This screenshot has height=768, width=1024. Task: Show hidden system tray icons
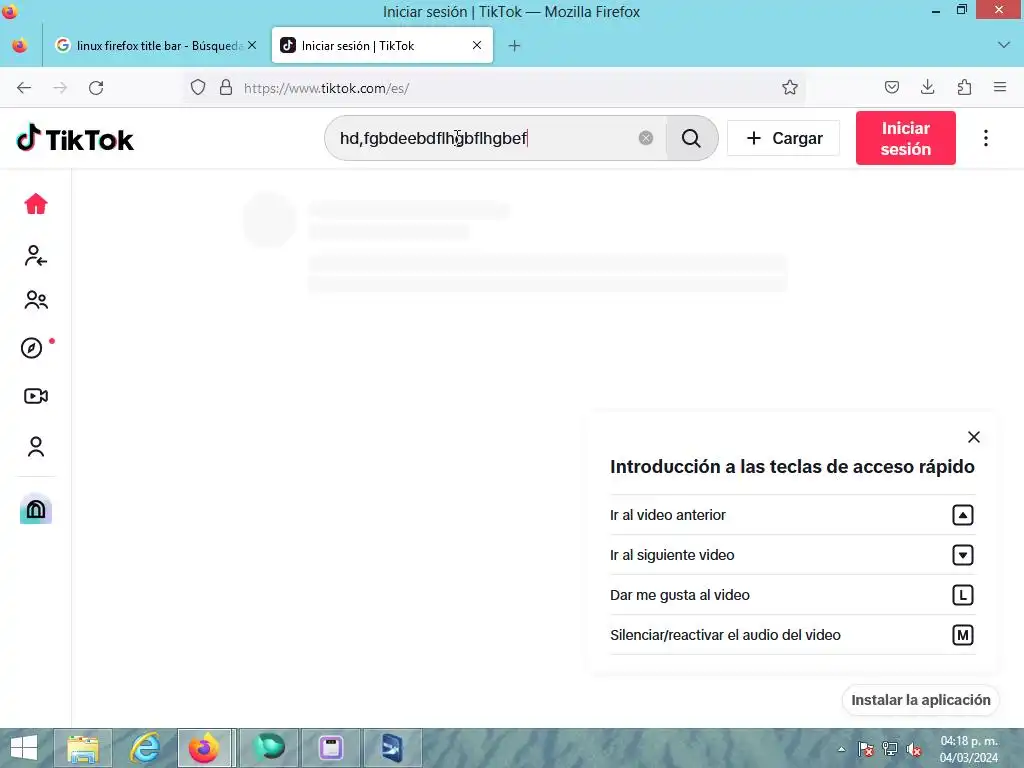[842, 750]
